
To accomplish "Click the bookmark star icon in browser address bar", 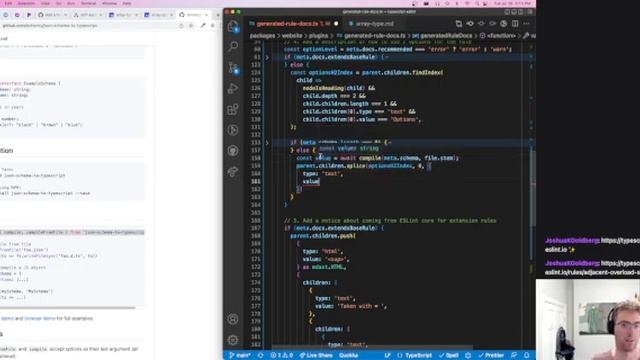I will (191, 25).
